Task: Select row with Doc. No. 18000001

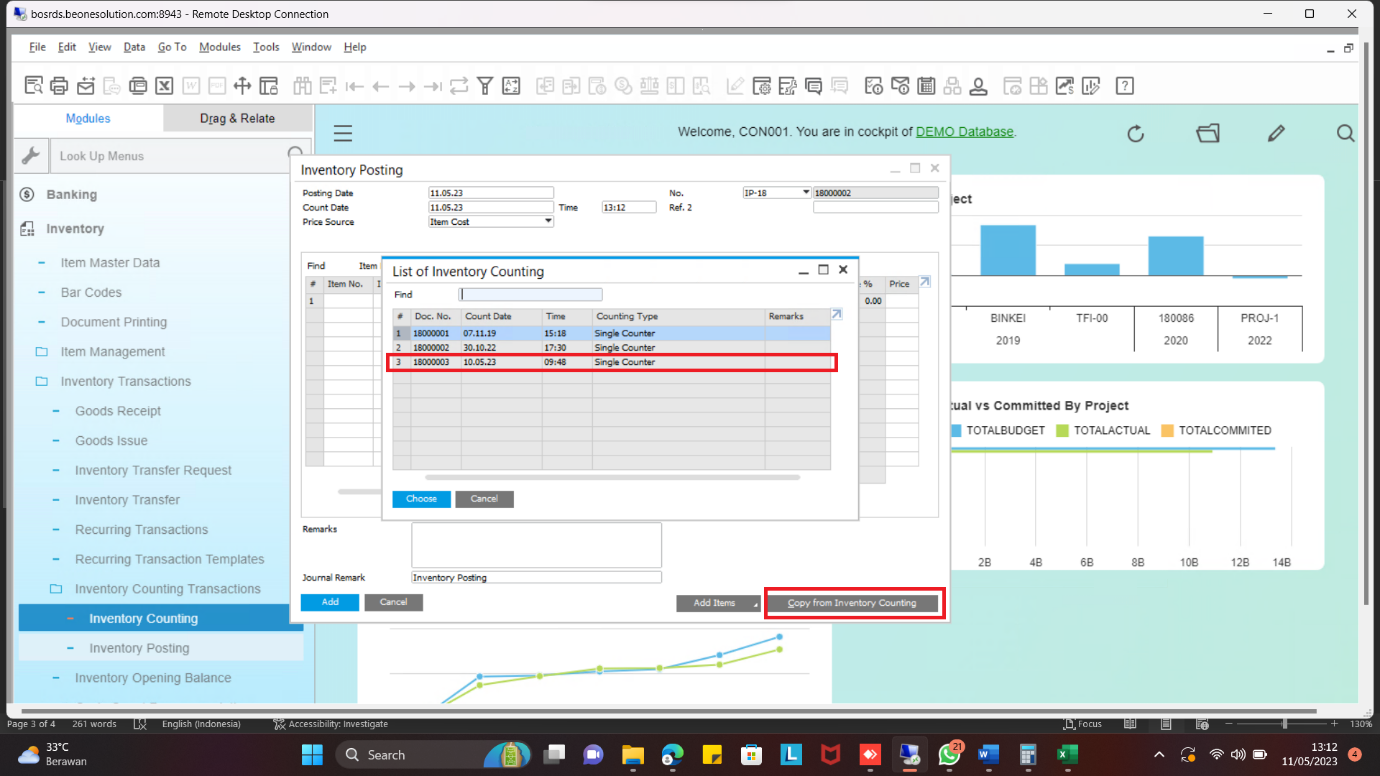Action: 611,333
